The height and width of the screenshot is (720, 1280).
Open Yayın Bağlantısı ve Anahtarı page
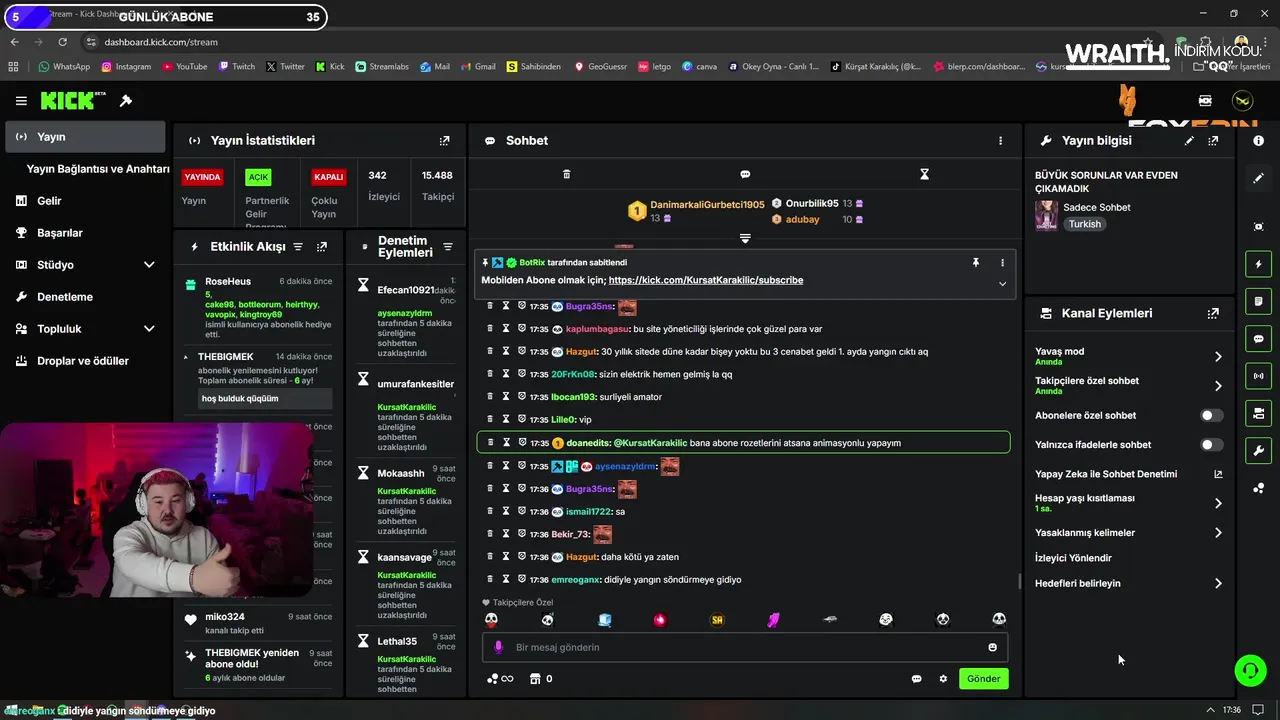(x=97, y=169)
